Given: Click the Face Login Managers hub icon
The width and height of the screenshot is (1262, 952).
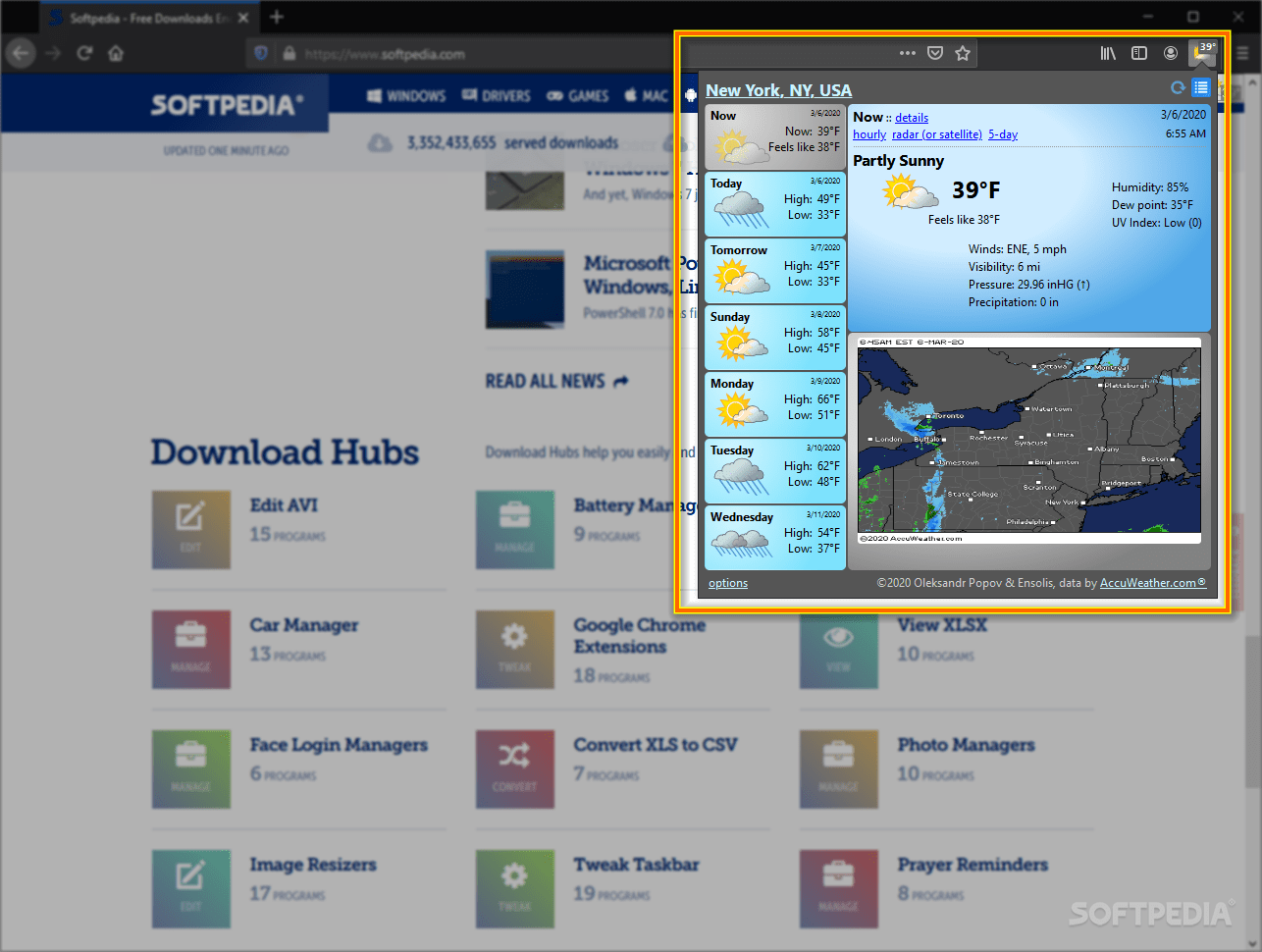Looking at the screenshot, I should 191,768.
